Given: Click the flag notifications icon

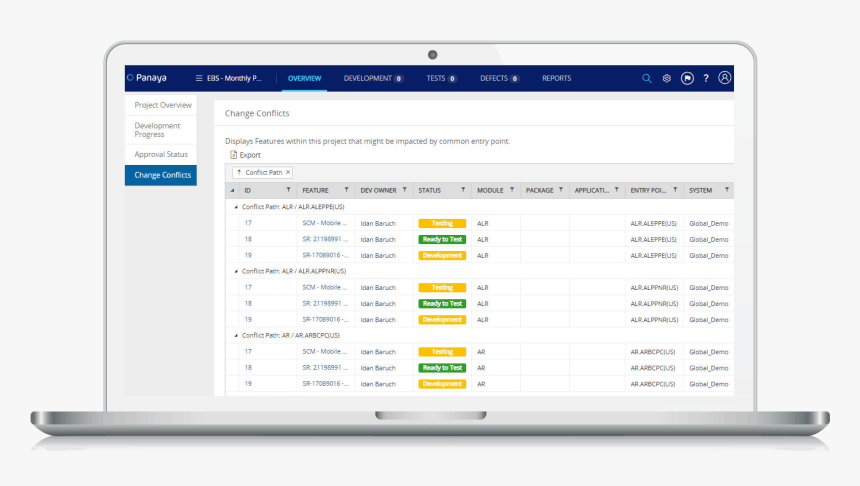Looking at the screenshot, I should (x=687, y=78).
